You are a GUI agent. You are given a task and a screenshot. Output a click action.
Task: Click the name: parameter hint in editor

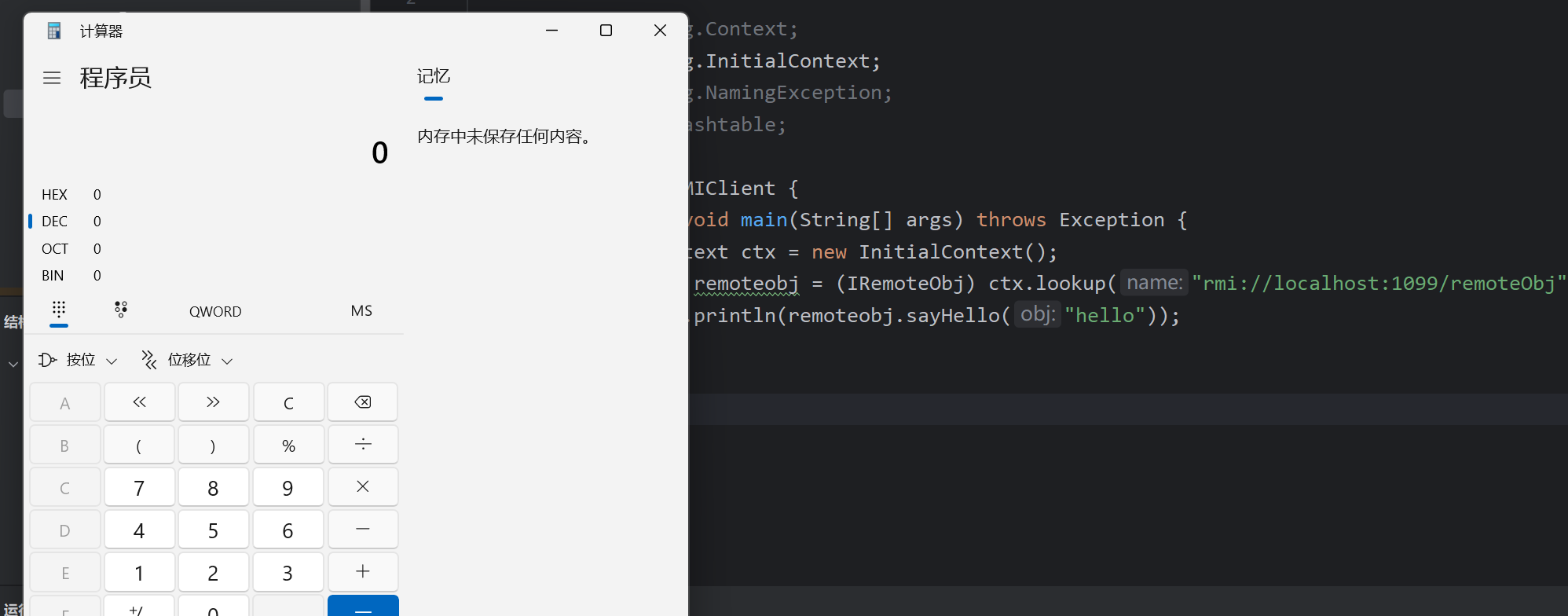tap(1154, 282)
